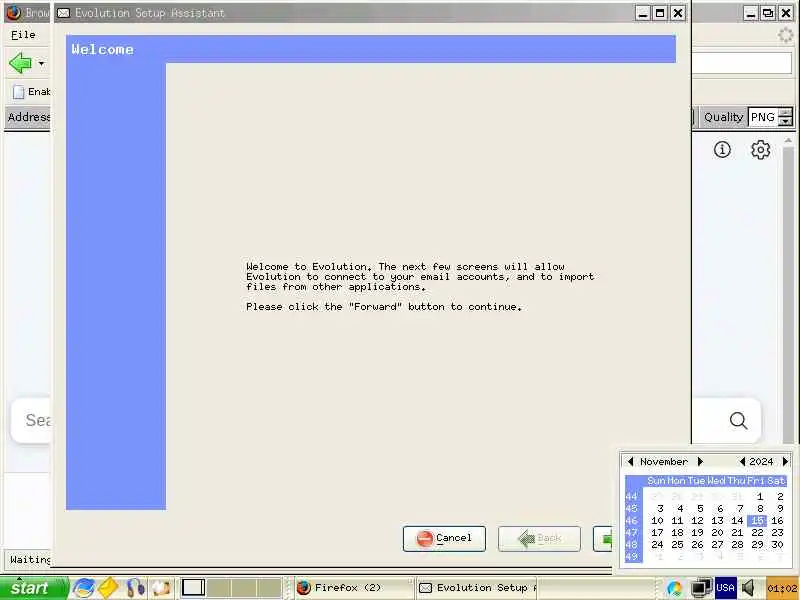
Task: Close the Evolution Setup Assistant window
Action: [x=677, y=13]
